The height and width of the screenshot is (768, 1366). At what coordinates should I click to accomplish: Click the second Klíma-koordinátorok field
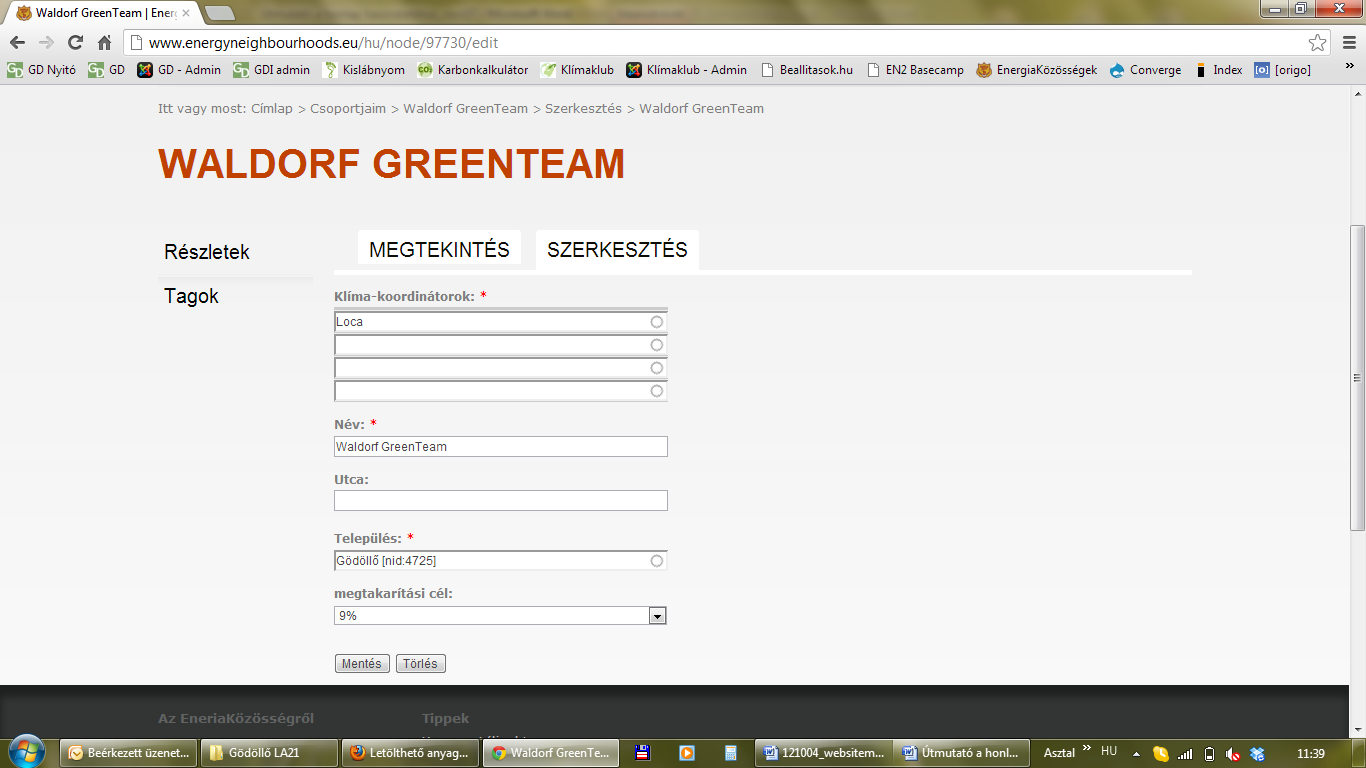pyautogui.click(x=500, y=345)
